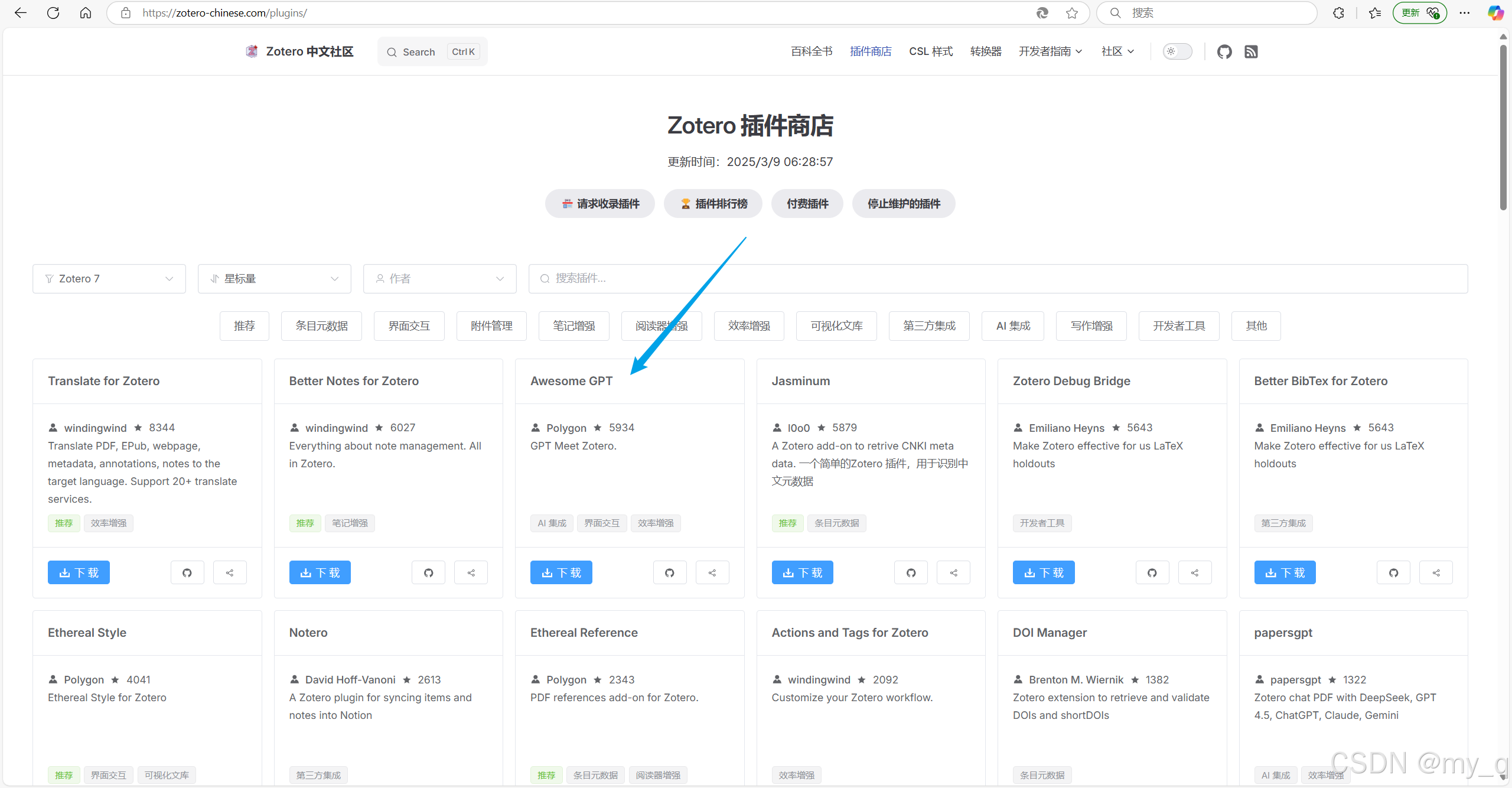Screen dimensions: 1512x788
Task: Click the 请求收录插件 button
Action: (600, 204)
